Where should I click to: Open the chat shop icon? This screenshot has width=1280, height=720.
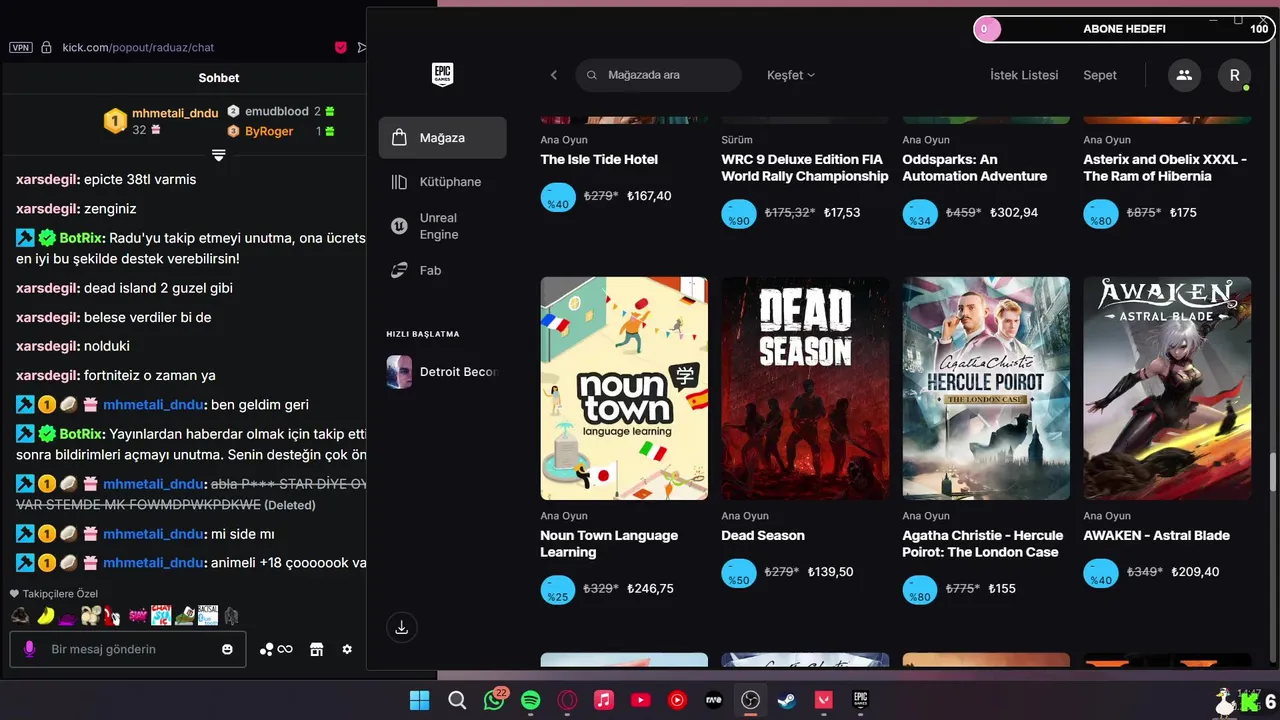click(317, 649)
